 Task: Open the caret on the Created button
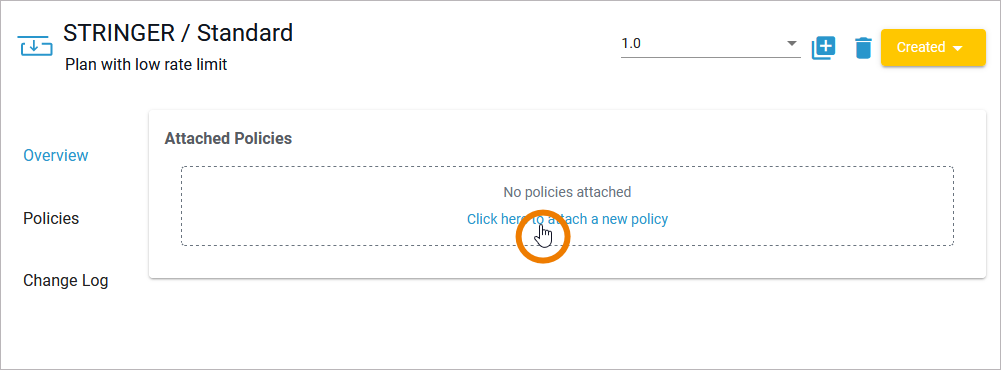[957, 48]
